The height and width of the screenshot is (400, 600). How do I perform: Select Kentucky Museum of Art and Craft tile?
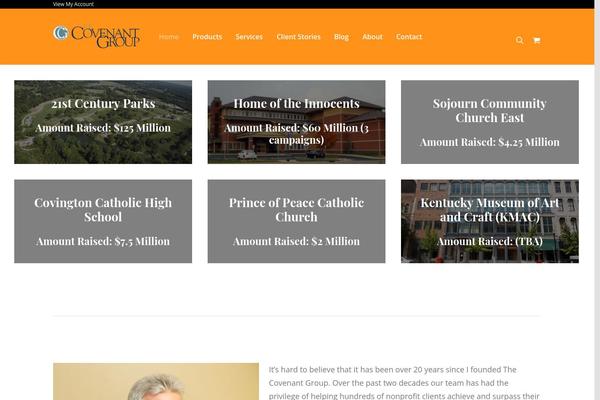[x=490, y=221]
